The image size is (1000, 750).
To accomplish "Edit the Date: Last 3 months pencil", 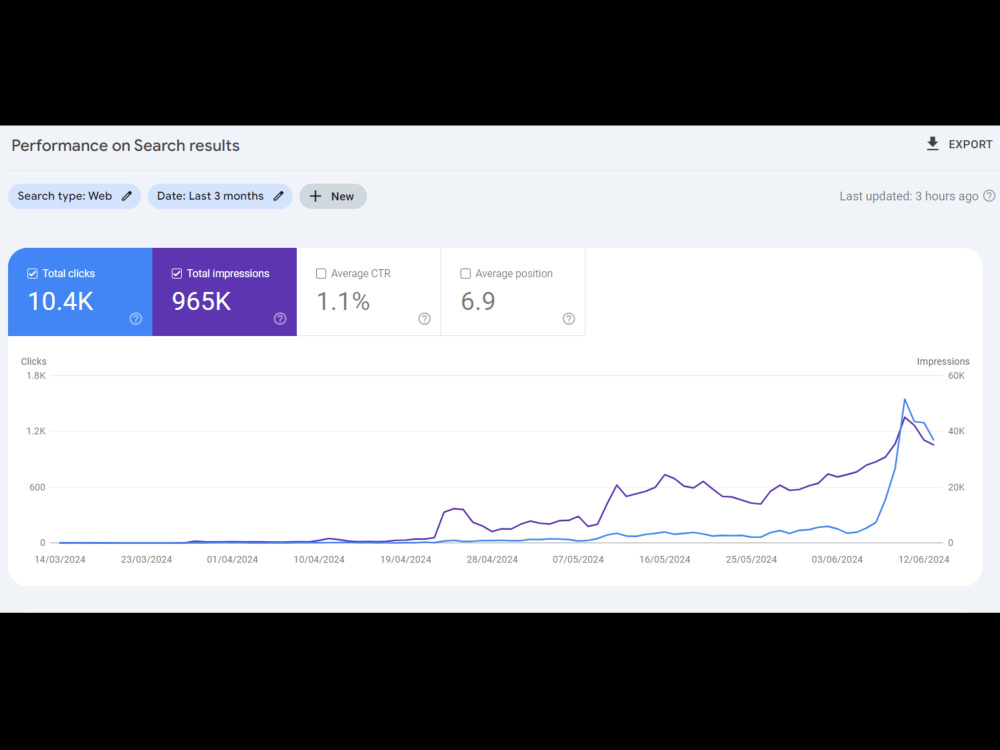I will [x=279, y=196].
